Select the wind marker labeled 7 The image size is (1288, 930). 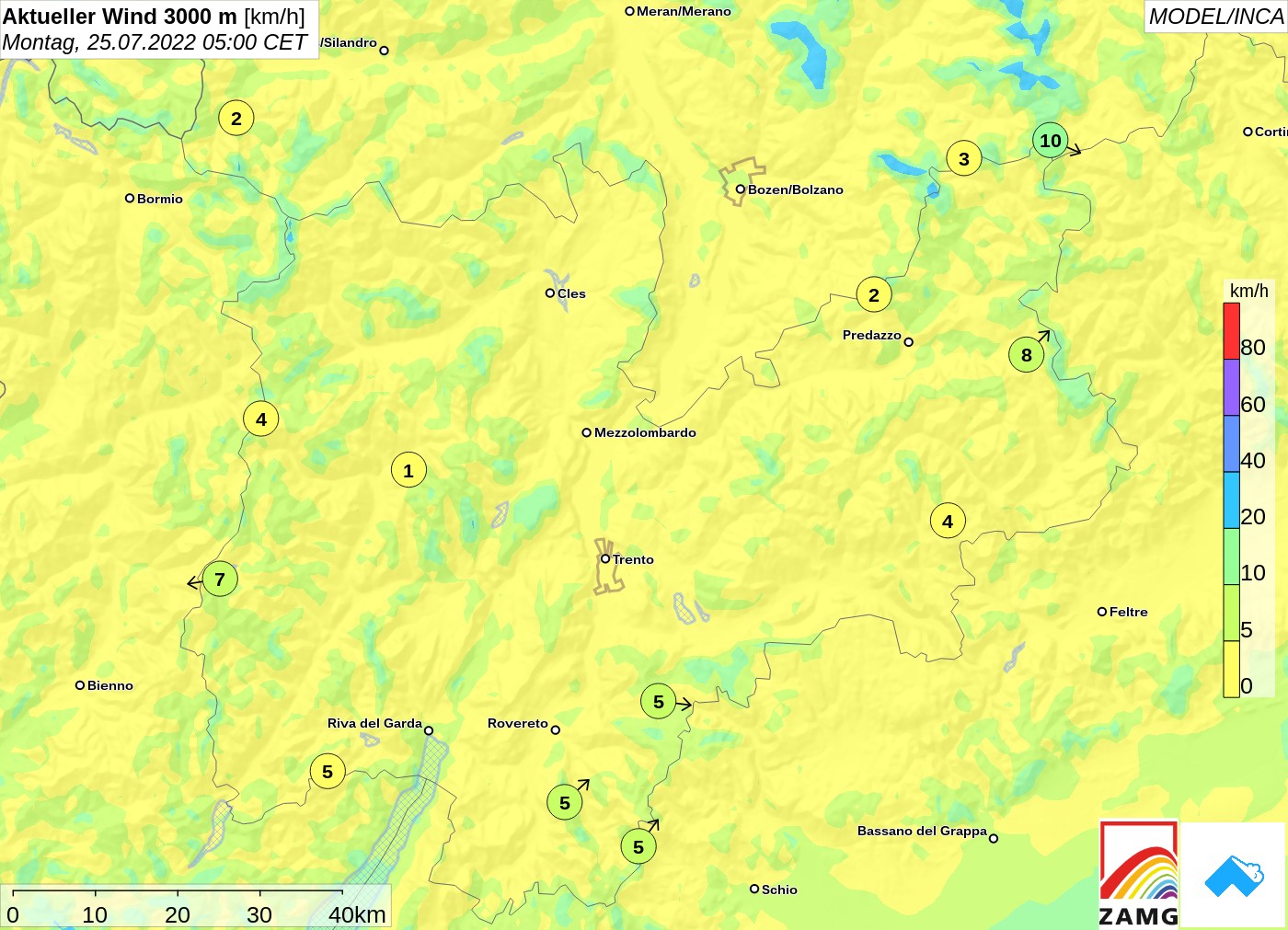(220, 579)
